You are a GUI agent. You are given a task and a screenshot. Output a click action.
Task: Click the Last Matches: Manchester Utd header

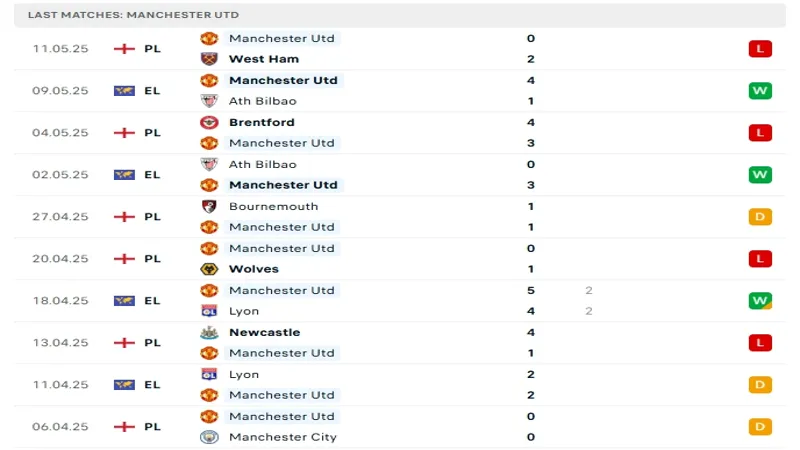click(133, 15)
